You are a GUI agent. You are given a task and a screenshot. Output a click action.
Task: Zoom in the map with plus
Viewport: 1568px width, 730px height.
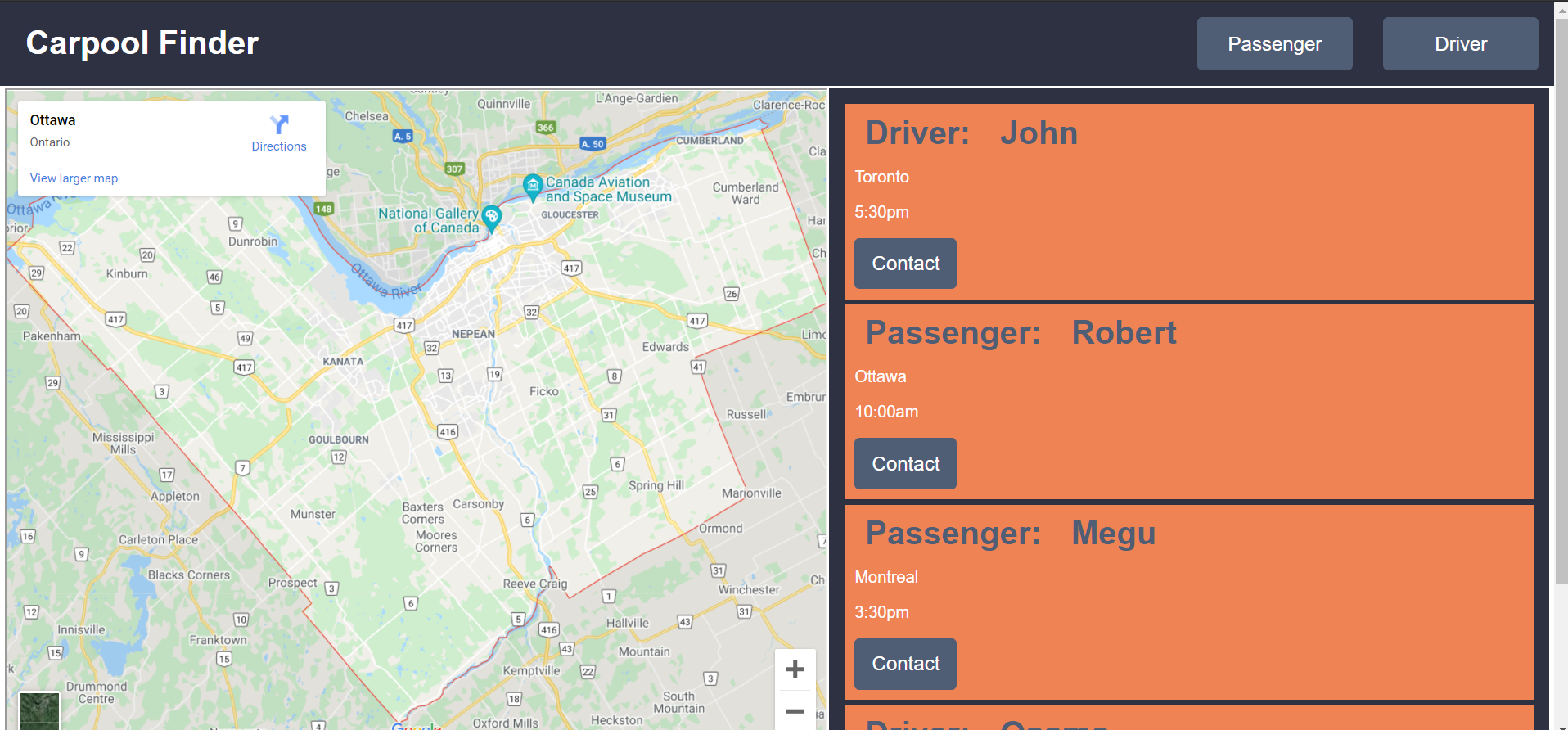coord(795,669)
